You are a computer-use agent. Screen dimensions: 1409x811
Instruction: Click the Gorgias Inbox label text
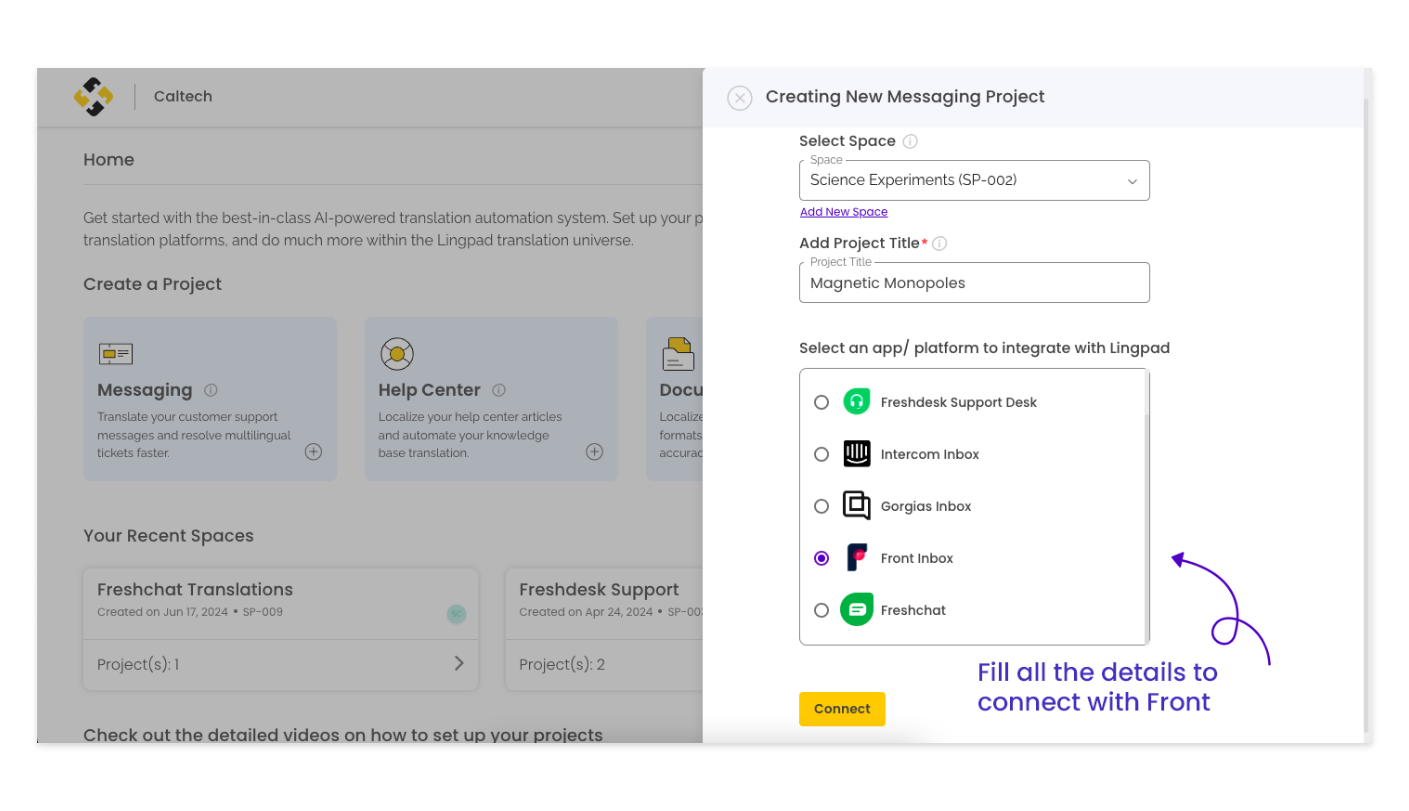point(926,507)
